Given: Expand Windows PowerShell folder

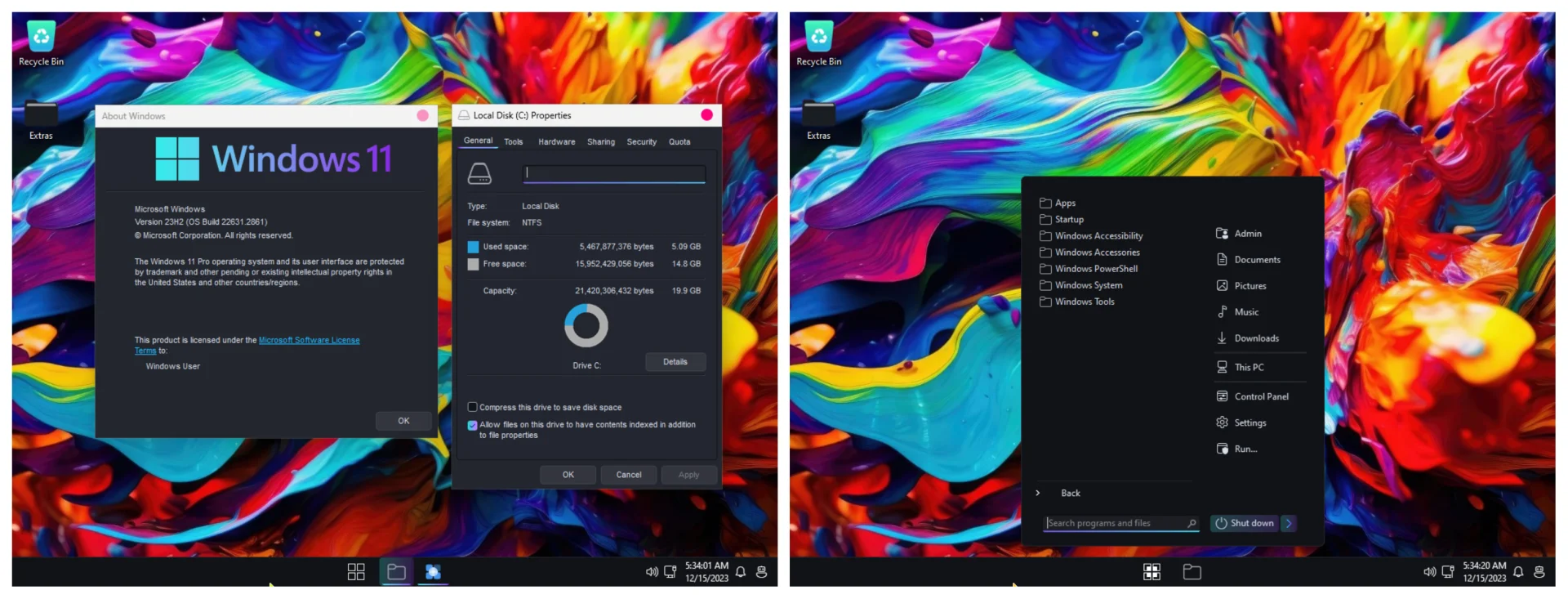Looking at the screenshot, I should click(1089, 268).
